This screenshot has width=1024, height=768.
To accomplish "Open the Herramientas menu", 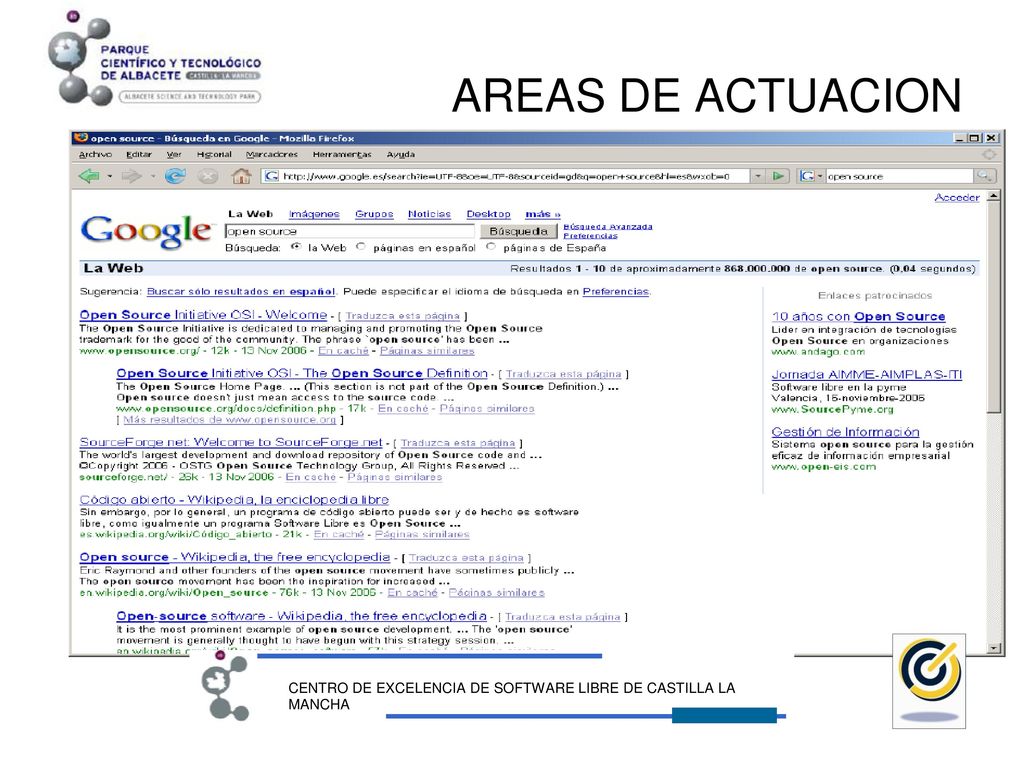I will pyautogui.click(x=342, y=155).
